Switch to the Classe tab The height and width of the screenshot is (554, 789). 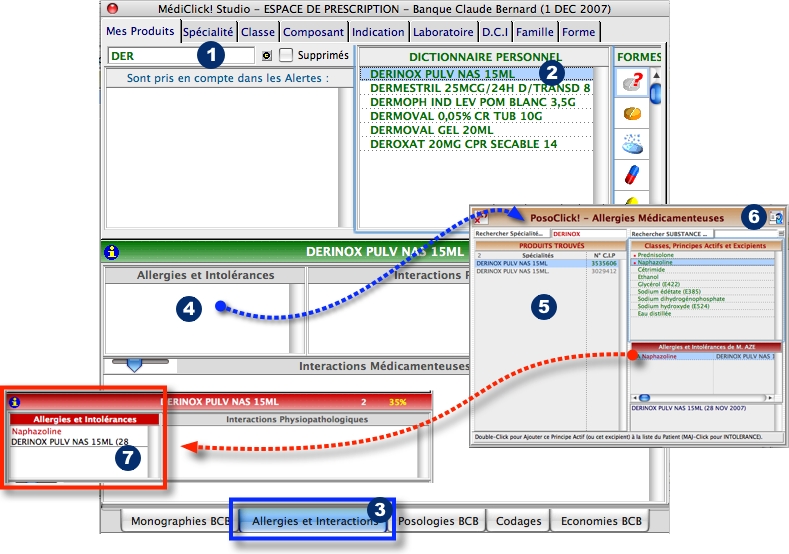[x=258, y=32]
